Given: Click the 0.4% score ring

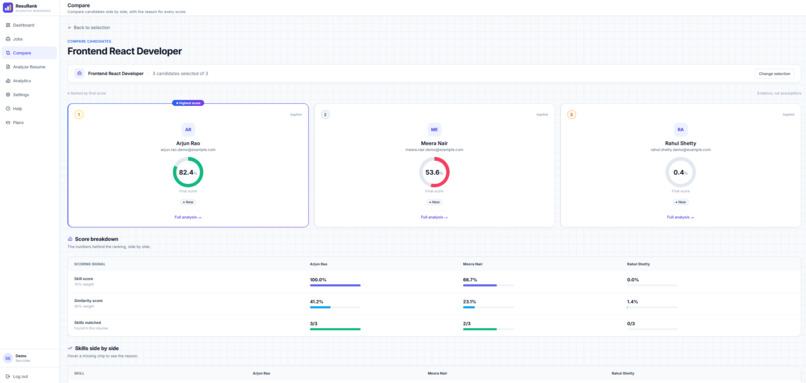Looking at the screenshot, I should point(681,173).
